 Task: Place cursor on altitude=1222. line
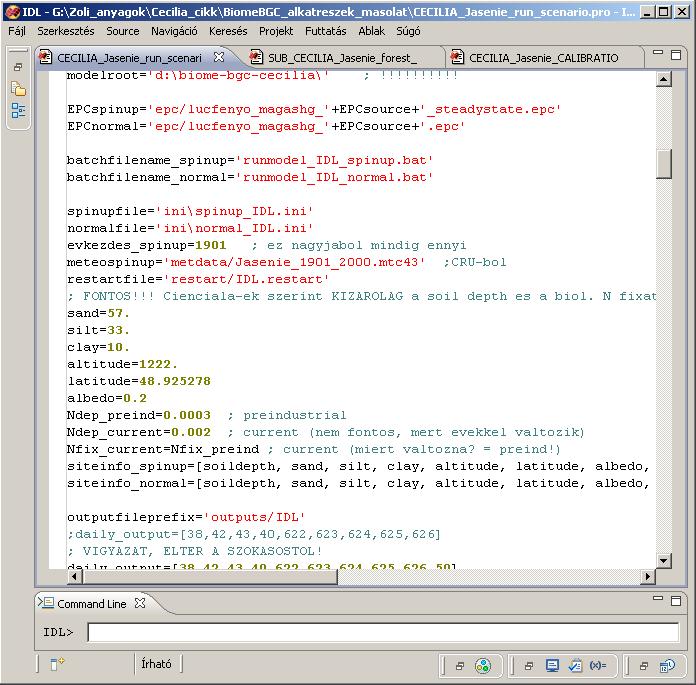click(123, 364)
